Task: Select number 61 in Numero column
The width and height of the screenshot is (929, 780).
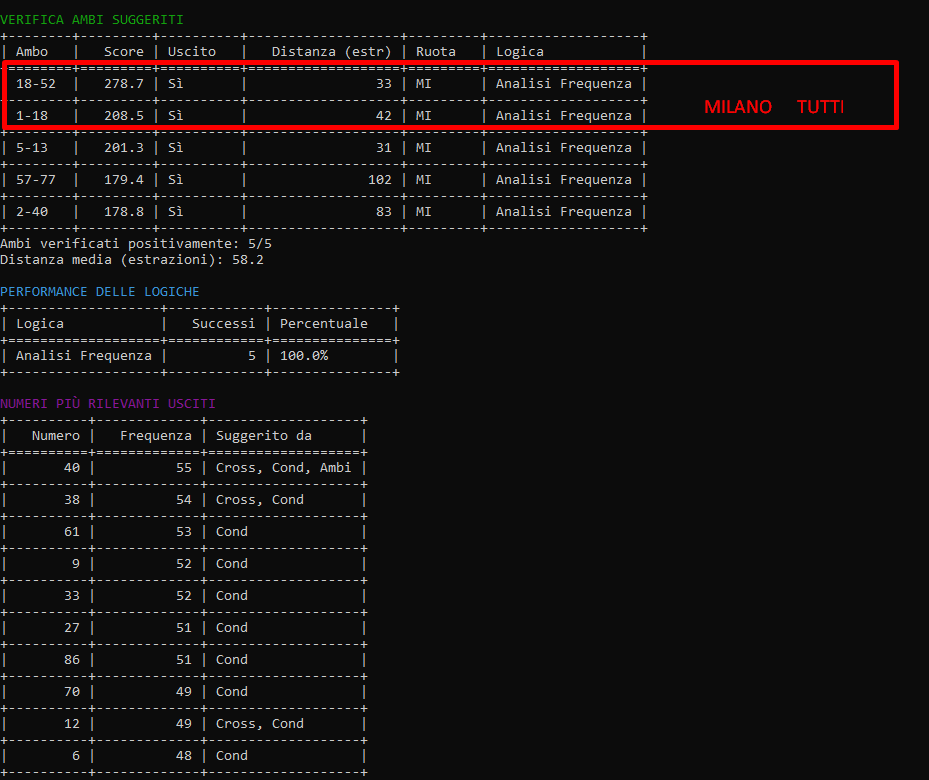Action: (x=72, y=531)
